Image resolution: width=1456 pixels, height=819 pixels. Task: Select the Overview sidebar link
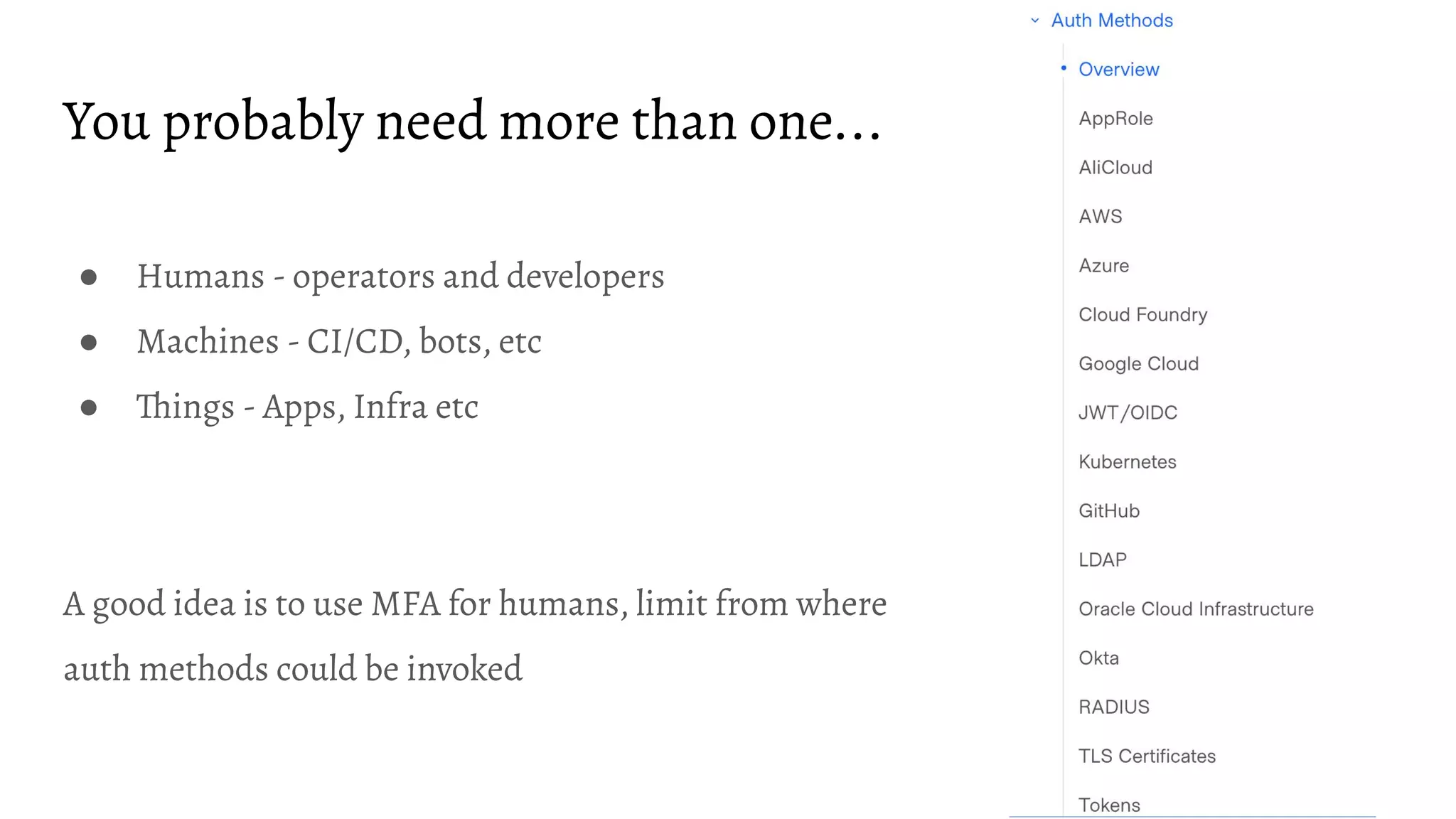tap(1118, 70)
